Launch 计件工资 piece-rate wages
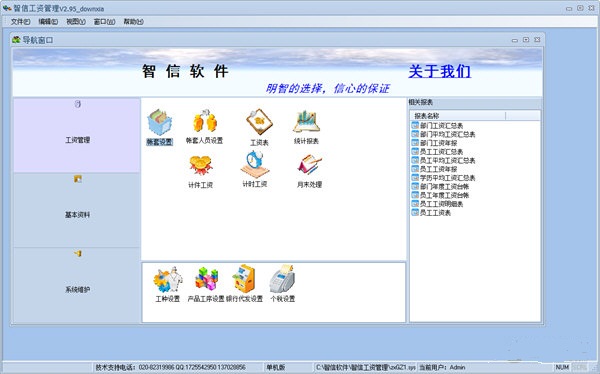 pyautogui.click(x=200, y=172)
